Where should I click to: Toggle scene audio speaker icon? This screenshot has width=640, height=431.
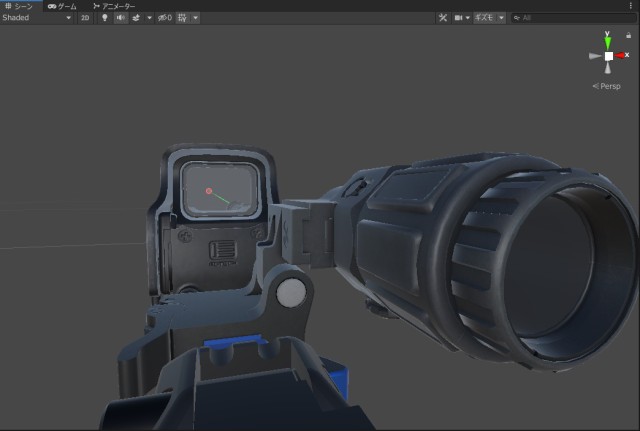120,18
